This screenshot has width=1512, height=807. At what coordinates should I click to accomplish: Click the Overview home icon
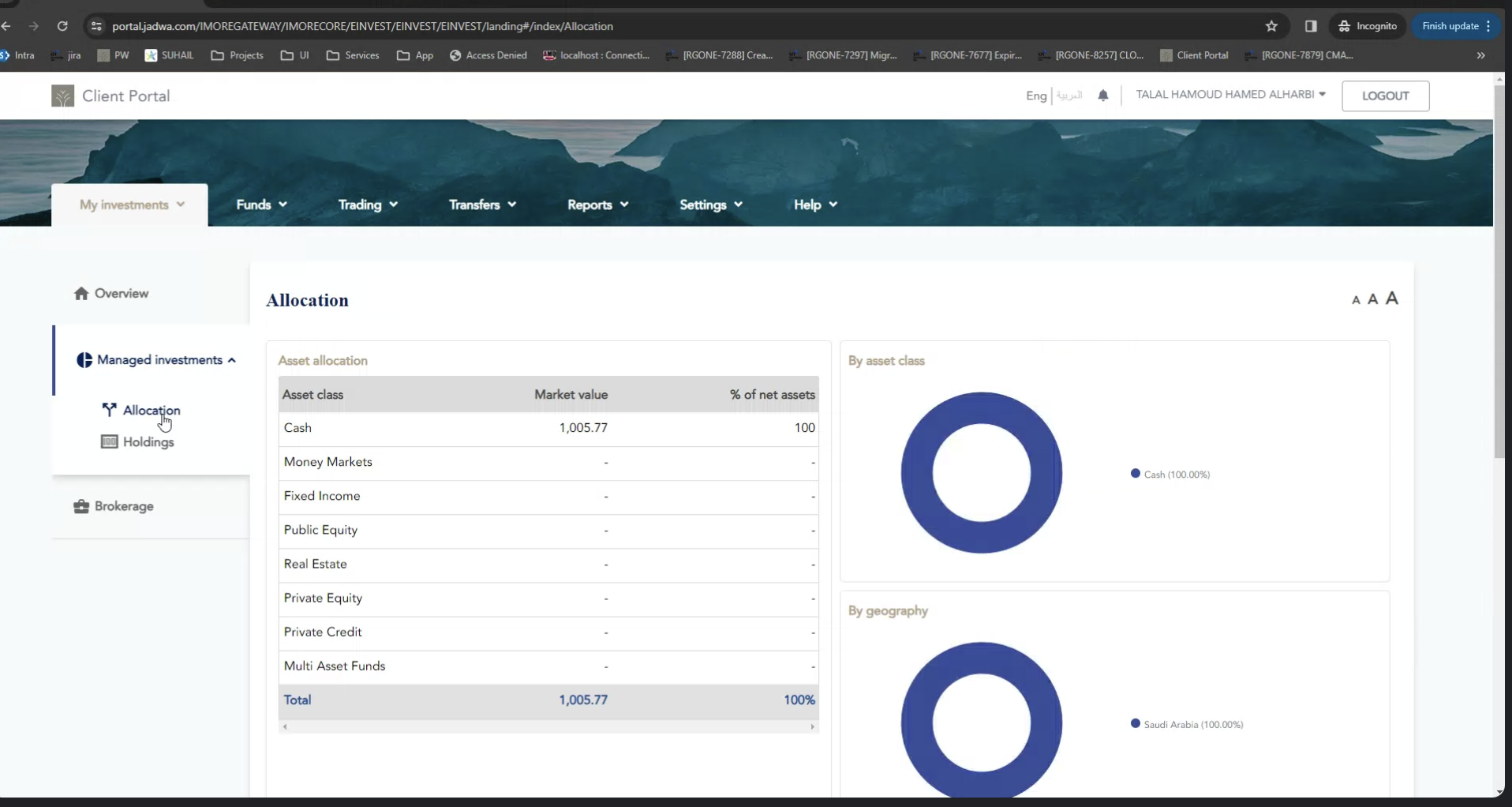point(81,294)
